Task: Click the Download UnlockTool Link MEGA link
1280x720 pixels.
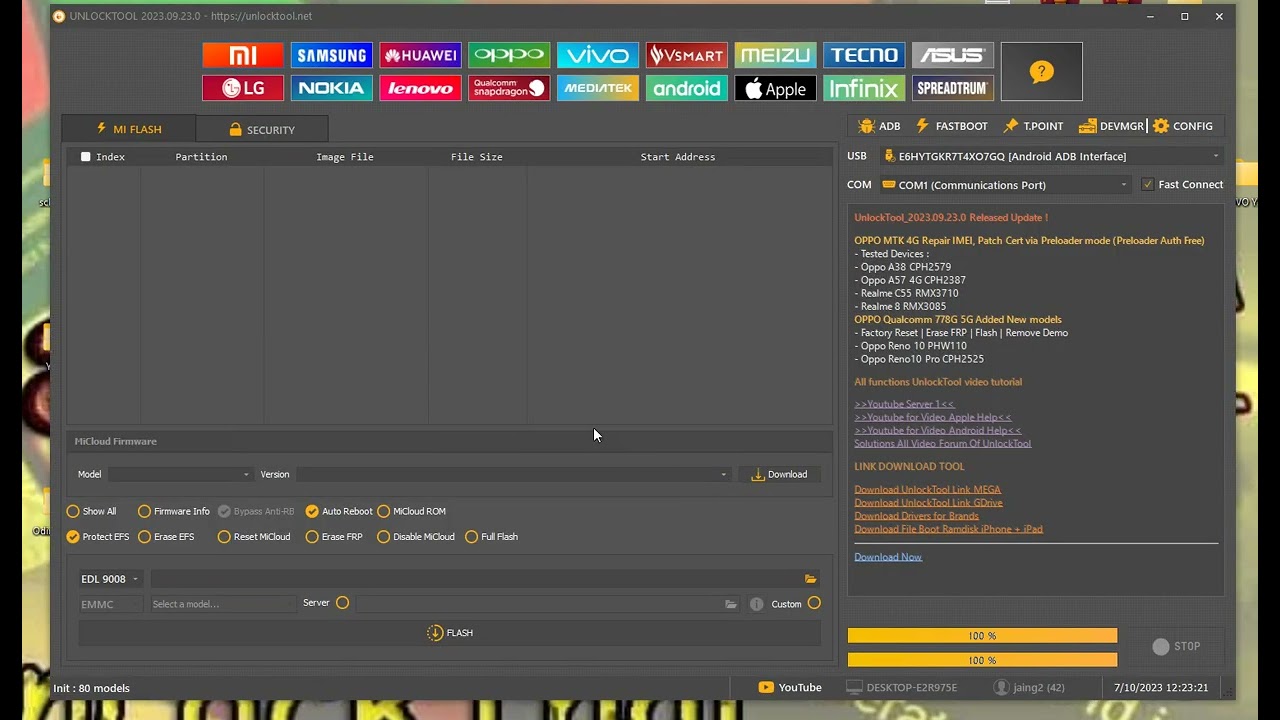Action: 927,490
